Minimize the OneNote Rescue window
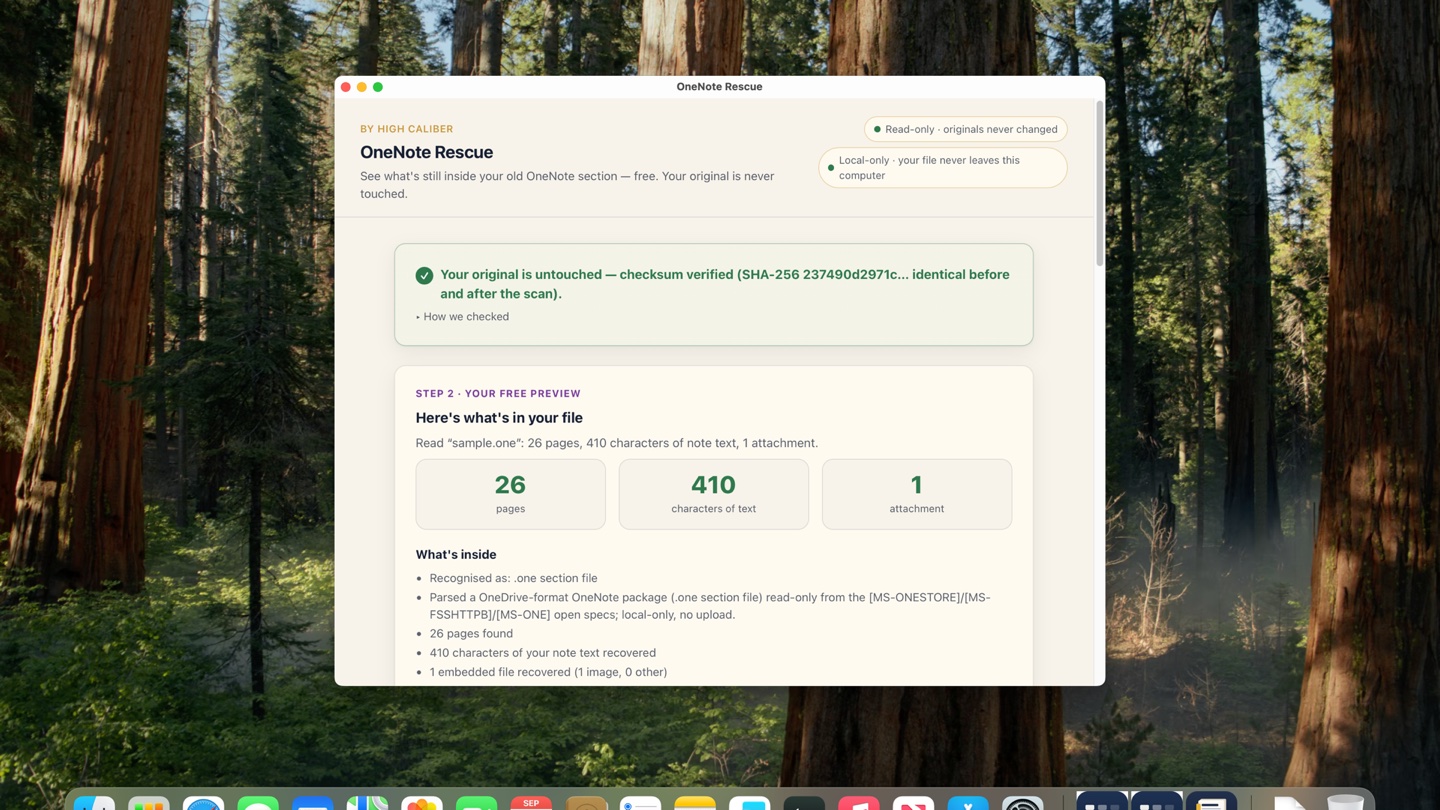The height and width of the screenshot is (810, 1440). pyautogui.click(x=362, y=87)
